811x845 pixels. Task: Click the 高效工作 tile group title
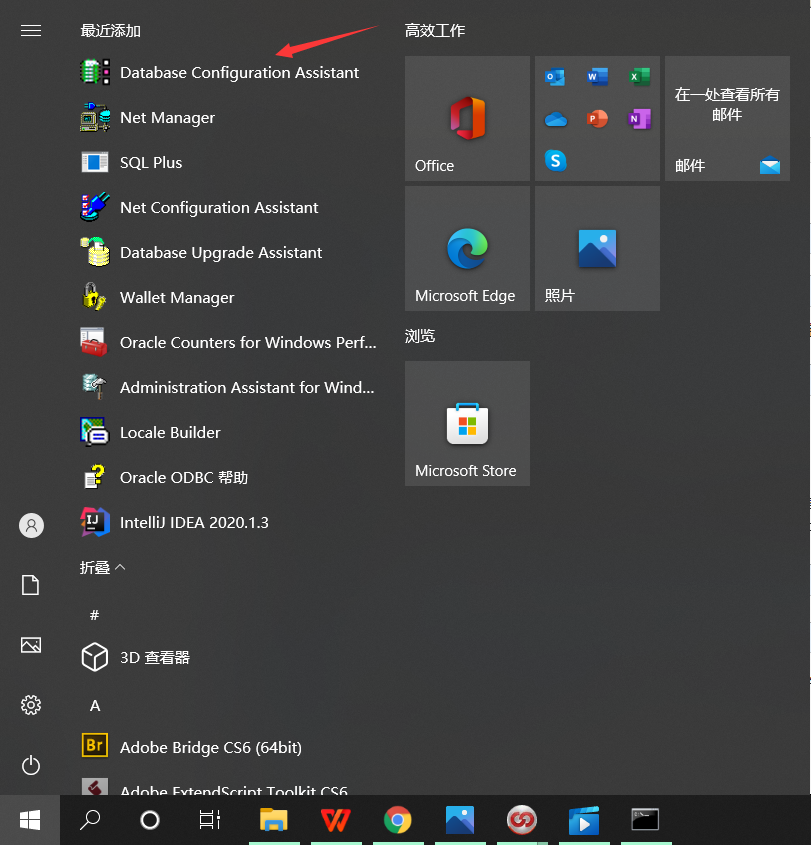point(435,31)
